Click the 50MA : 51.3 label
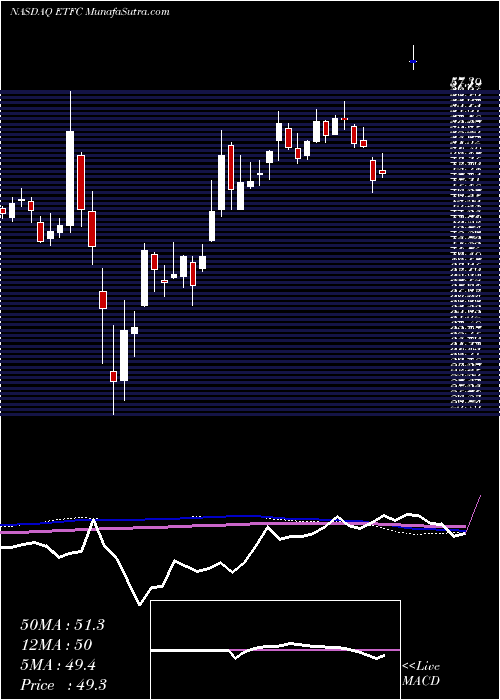Viewport: 500px width, 700px height. (x=62, y=625)
